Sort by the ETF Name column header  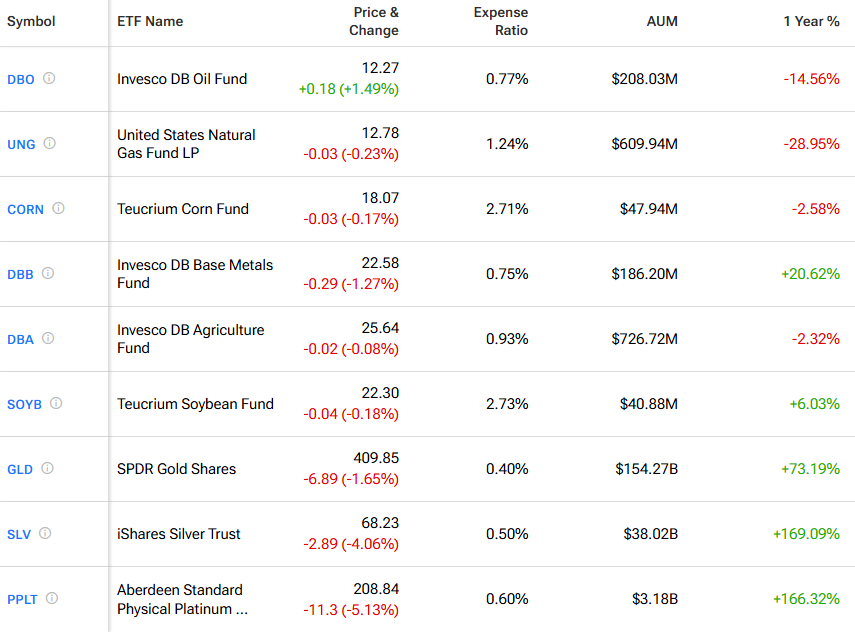coord(150,22)
